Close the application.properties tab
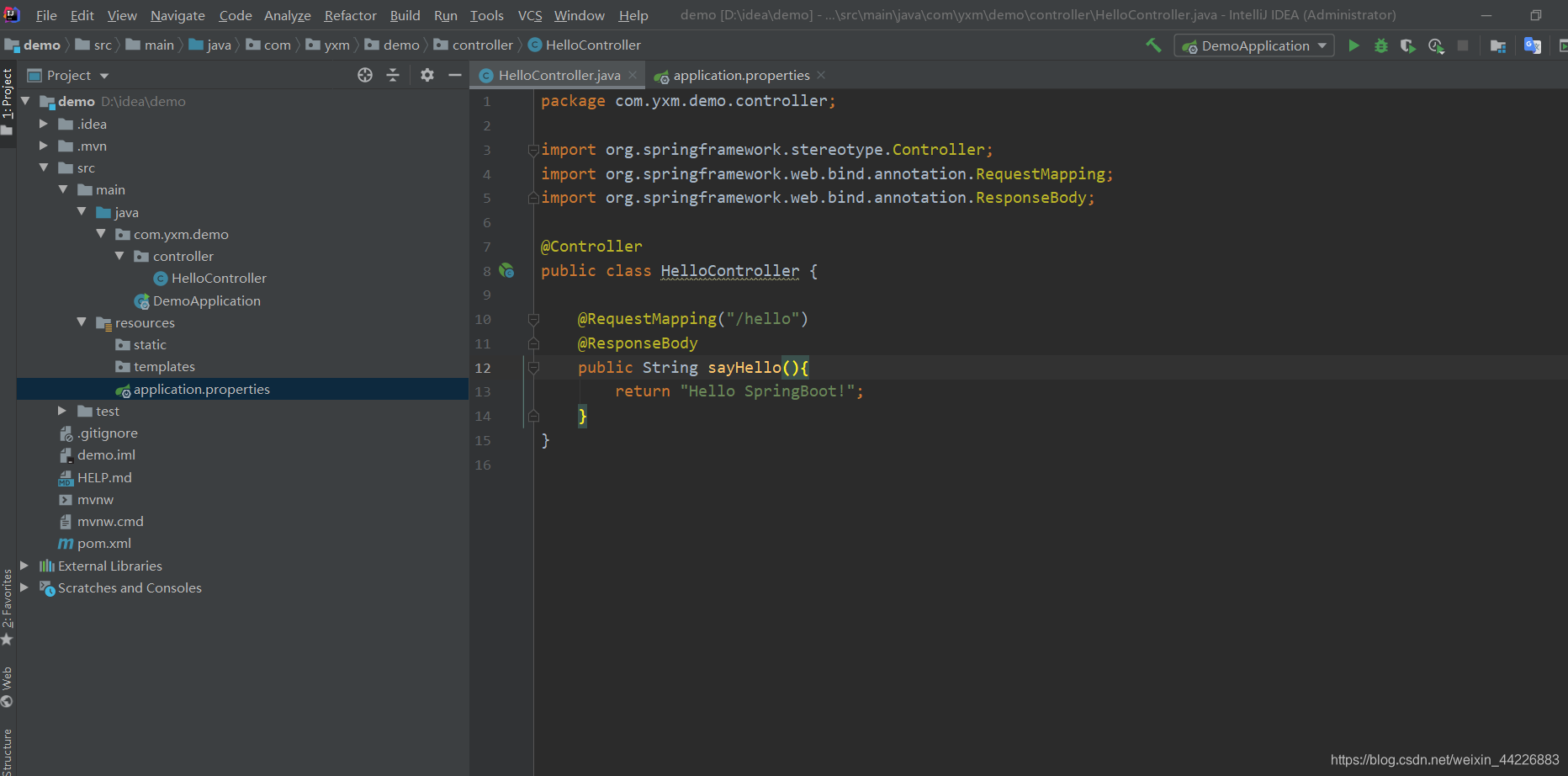The image size is (1568, 776). click(821, 75)
